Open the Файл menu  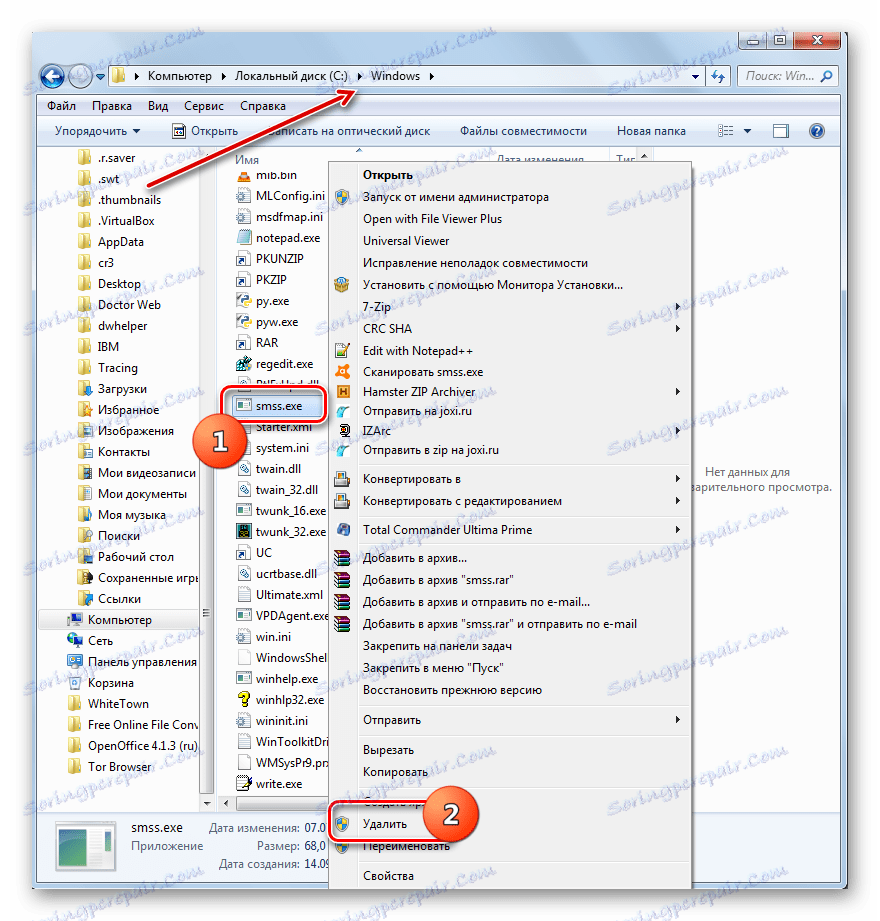(x=62, y=106)
